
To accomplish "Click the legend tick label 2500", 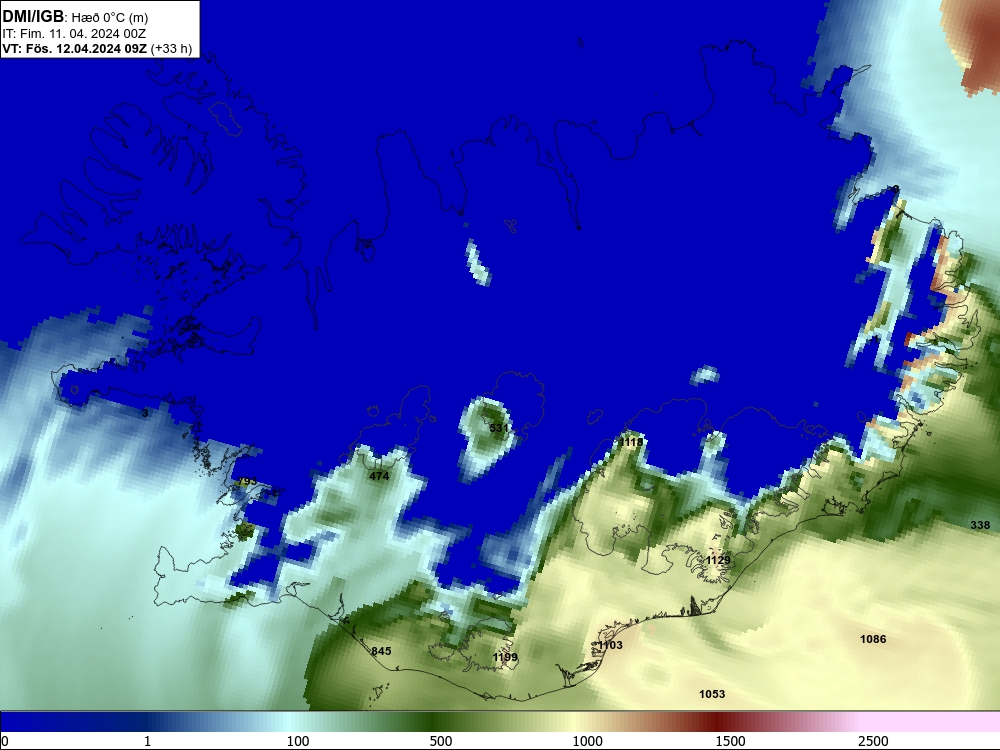I will [873, 741].
